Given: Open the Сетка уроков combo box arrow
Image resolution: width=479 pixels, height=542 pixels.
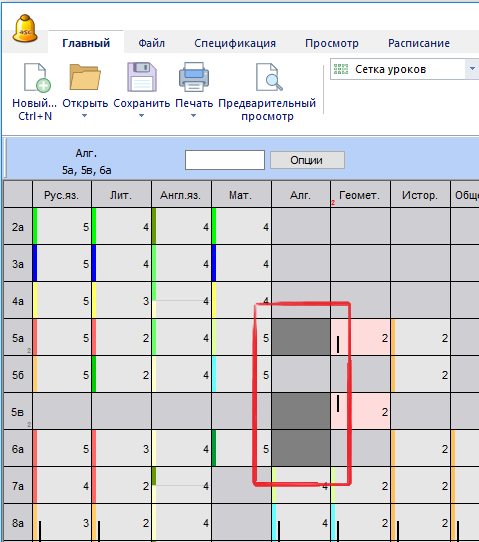Looking at the screenshot, I should tap(472, 69).
